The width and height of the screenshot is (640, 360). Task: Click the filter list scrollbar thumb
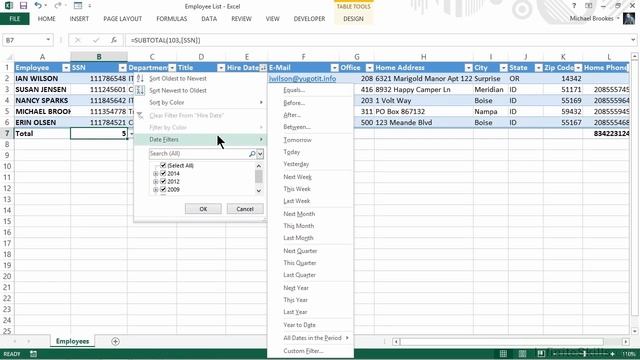(259, 176)
